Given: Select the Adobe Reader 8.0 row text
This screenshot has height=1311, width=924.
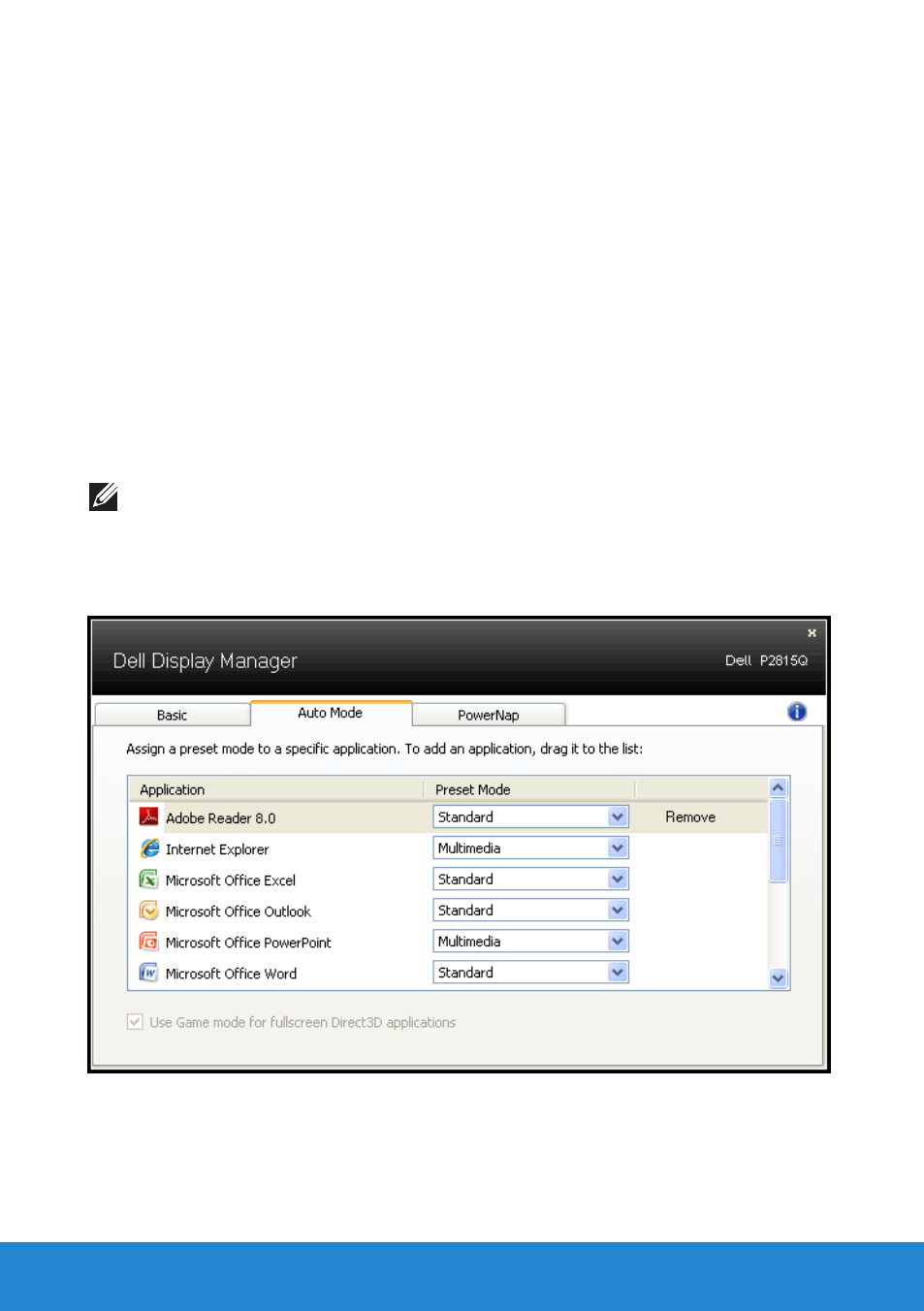Looking at the screenshot, I should click(220, 818).
